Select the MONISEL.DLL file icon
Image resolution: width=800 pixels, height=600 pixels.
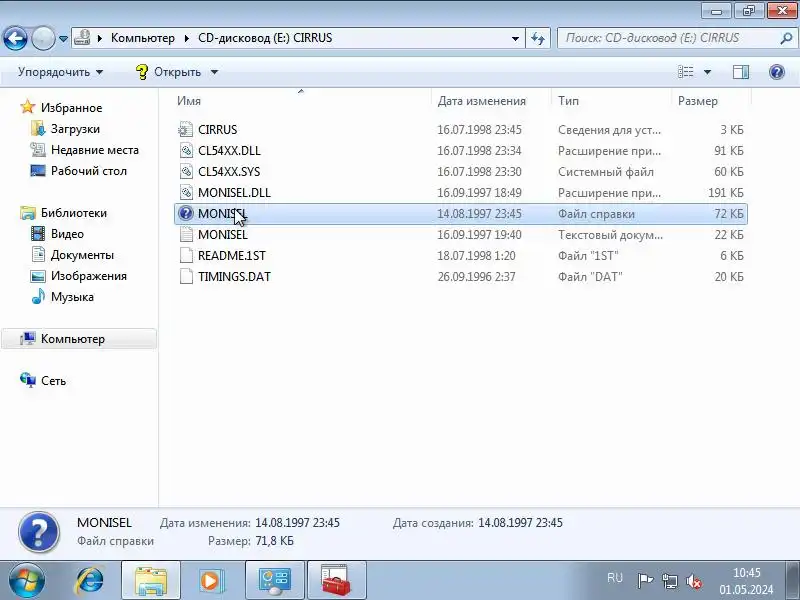click(186, 192)
